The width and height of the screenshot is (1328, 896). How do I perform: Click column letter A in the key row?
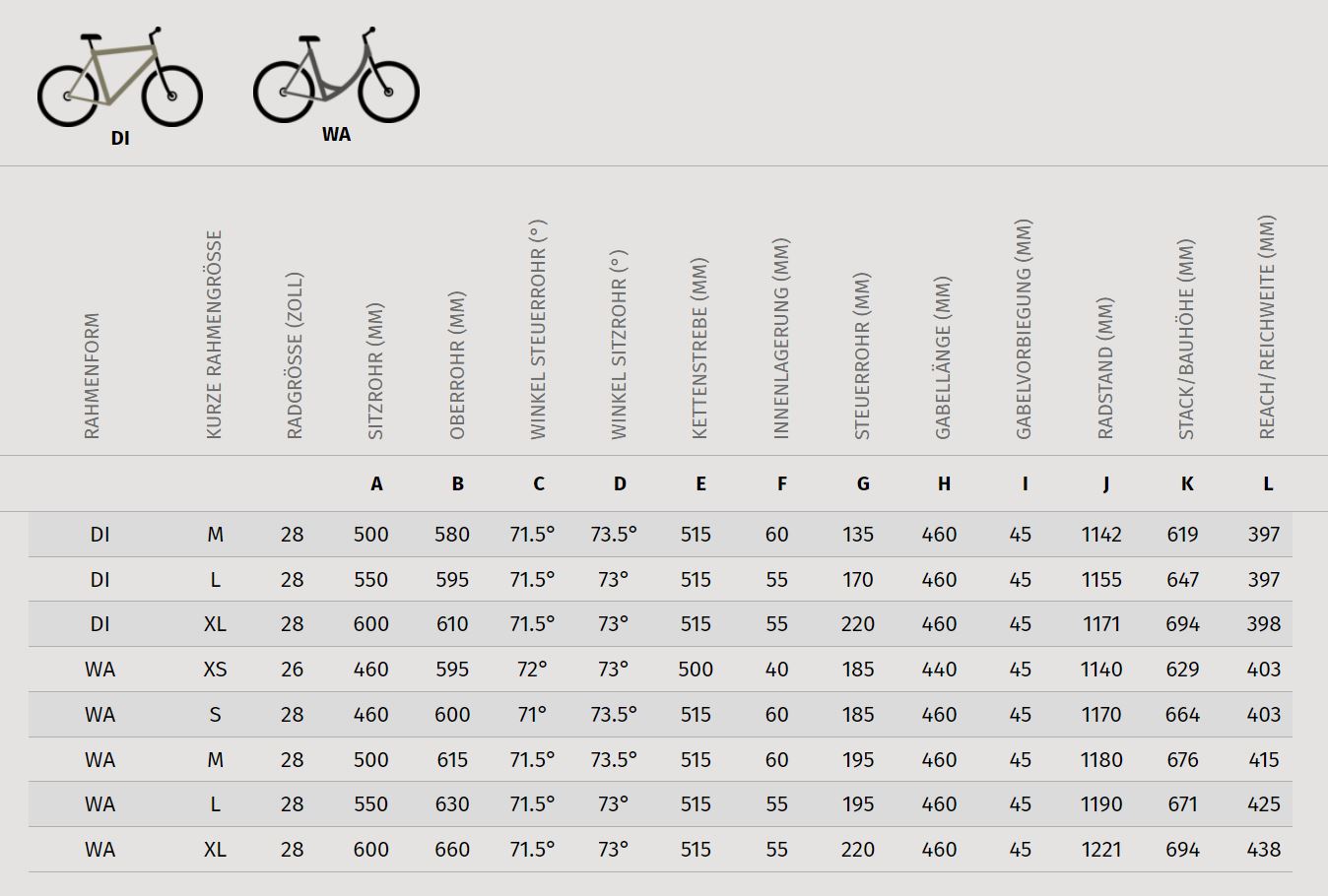coord(376,483)
